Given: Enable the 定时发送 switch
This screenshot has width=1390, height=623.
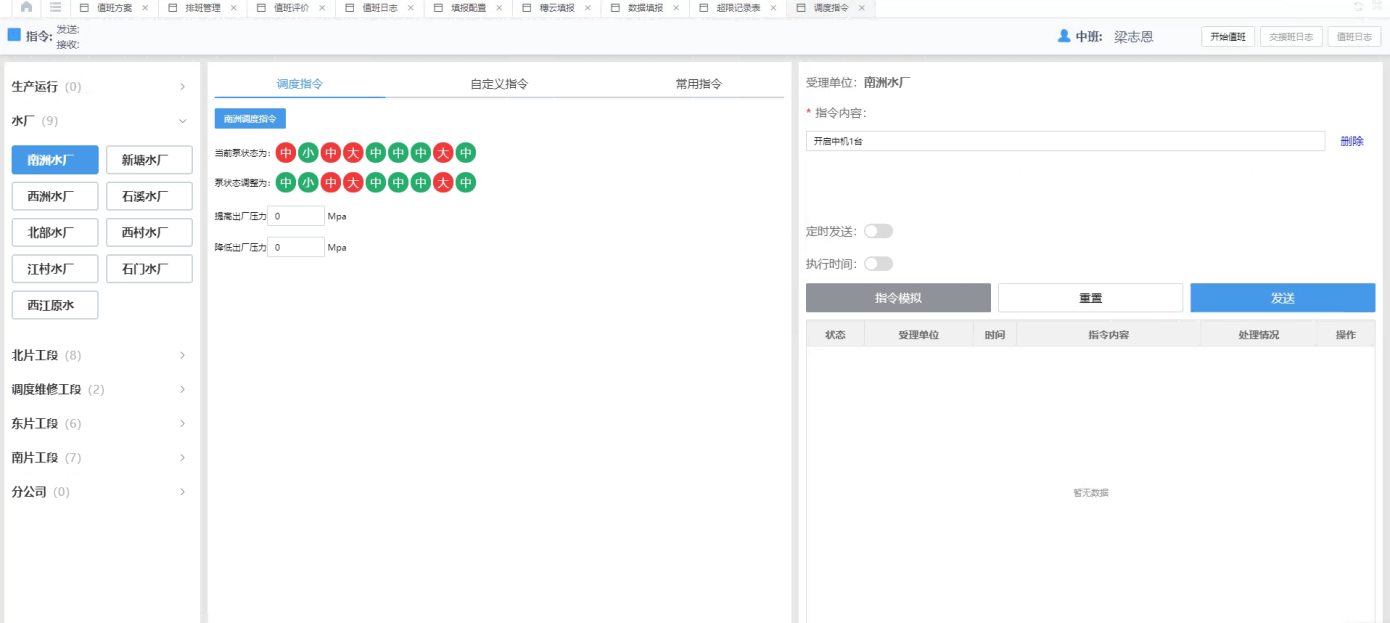Looking at the screenshot, I should click(878, 231).
